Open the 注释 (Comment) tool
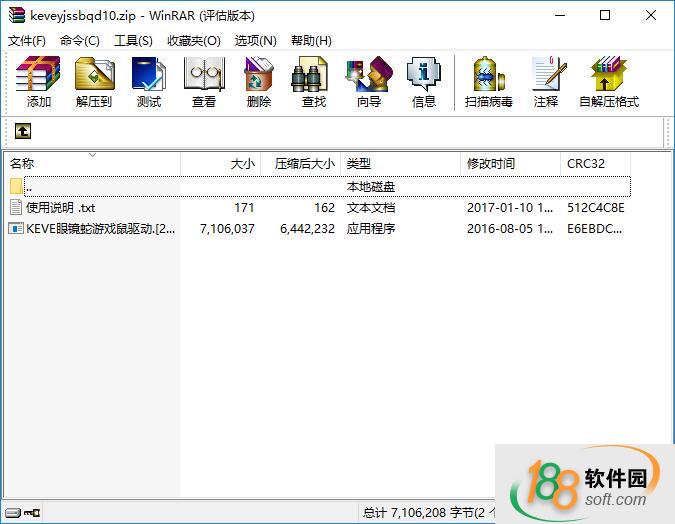Image resolution: width=675 pixels, height=524 pixels. [546, 82]
